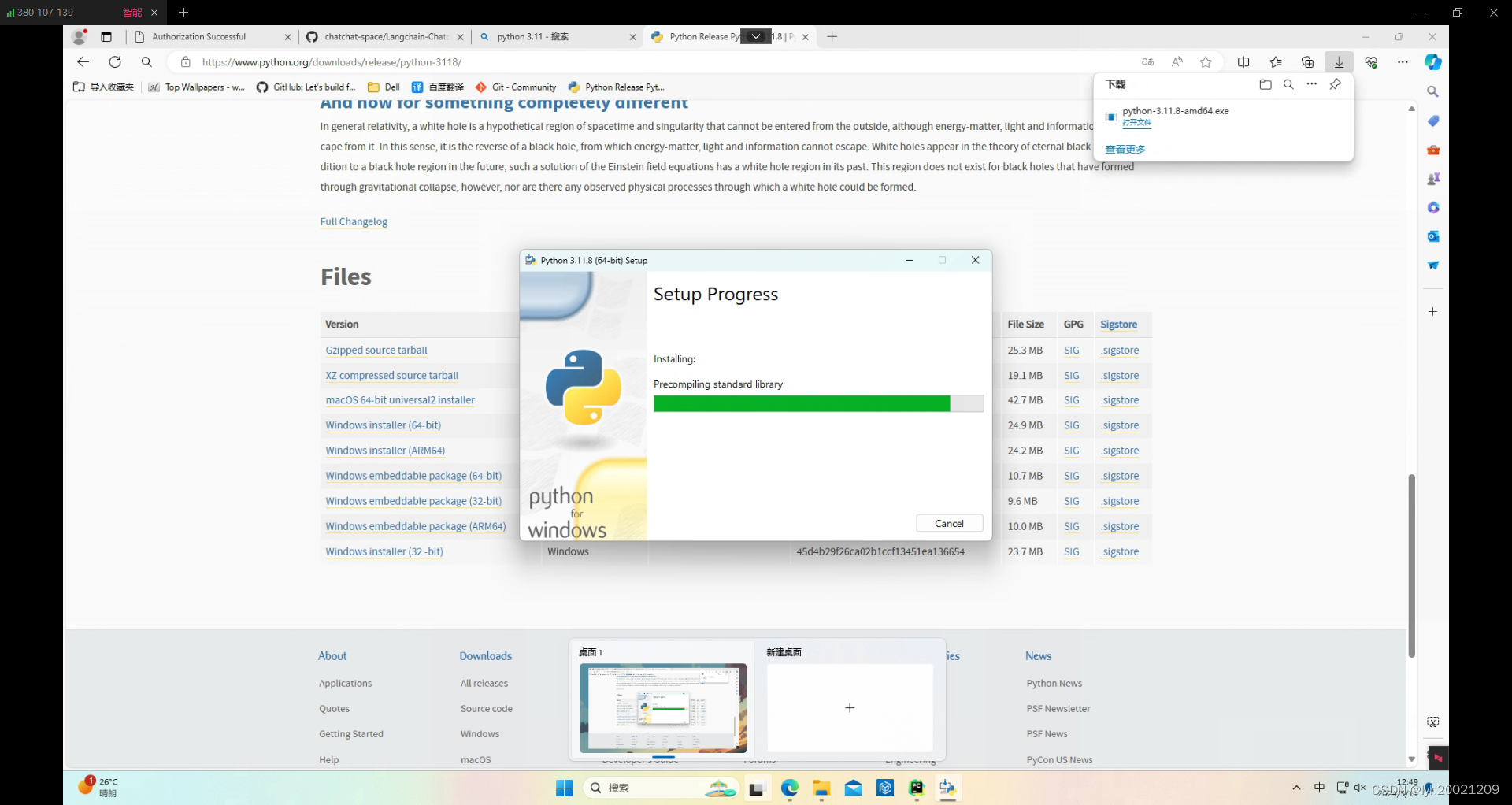Click the page vertical scrollbar
This screenshot has width=1512, height=805.
click(x=1411, y=566)
